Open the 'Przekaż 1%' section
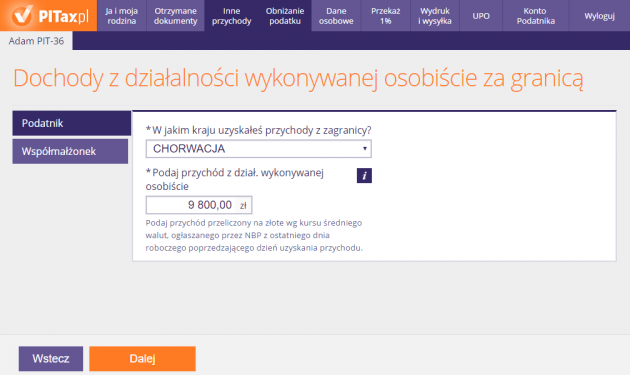Image resolution: width=630 pixels, height=375 pixels. pyautogui.click(x=386, y=16)
